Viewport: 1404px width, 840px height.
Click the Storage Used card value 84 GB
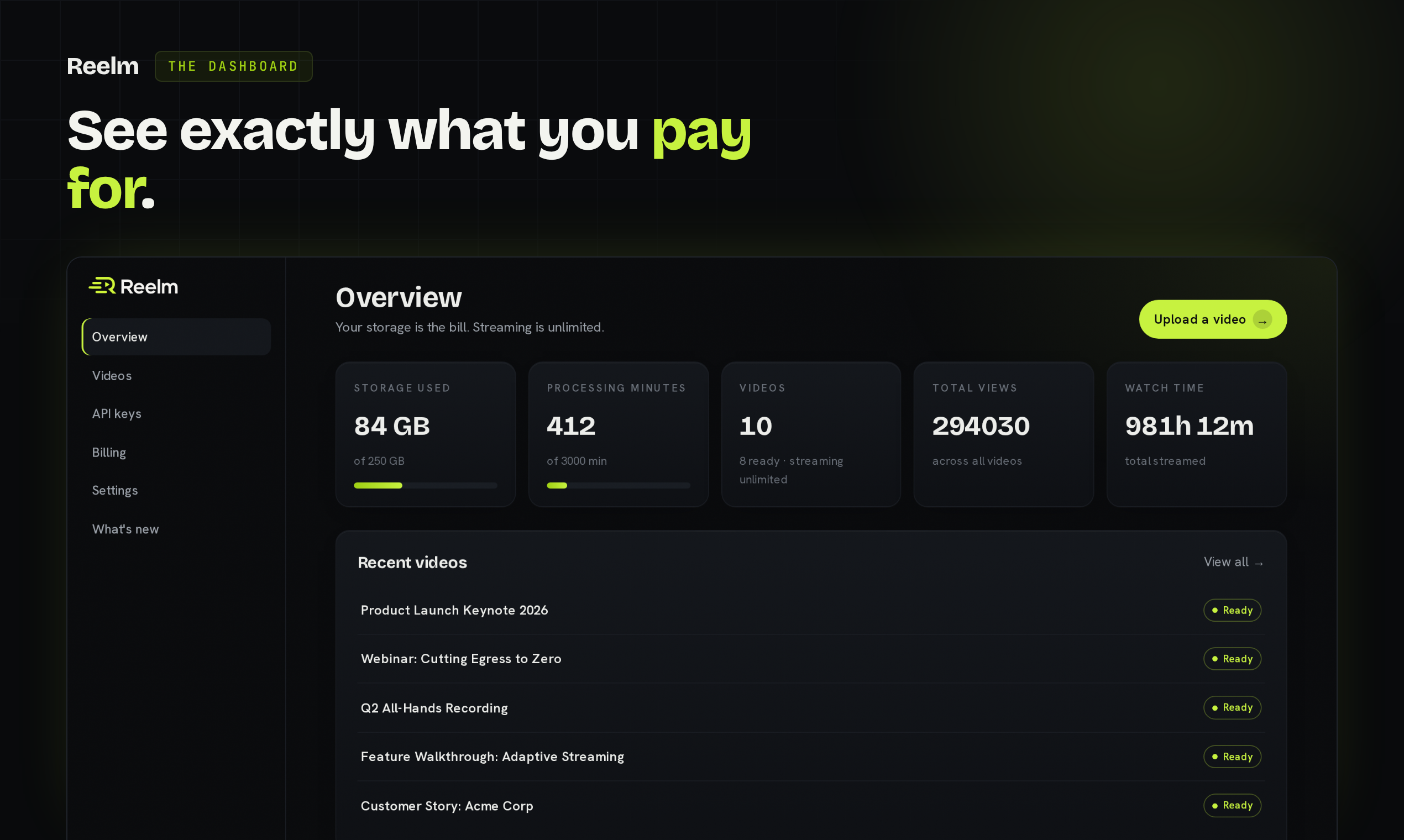[392, 426]
